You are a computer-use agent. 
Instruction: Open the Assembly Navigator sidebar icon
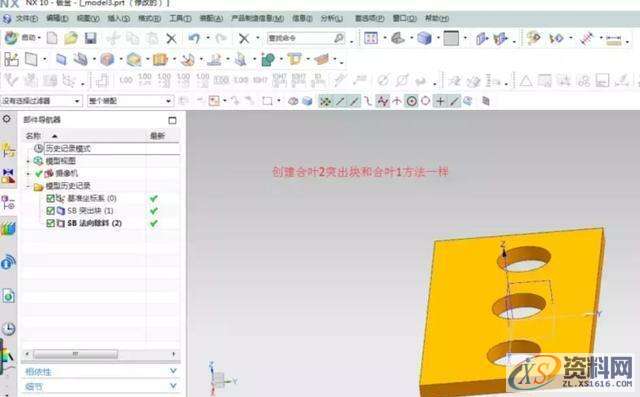8,151
